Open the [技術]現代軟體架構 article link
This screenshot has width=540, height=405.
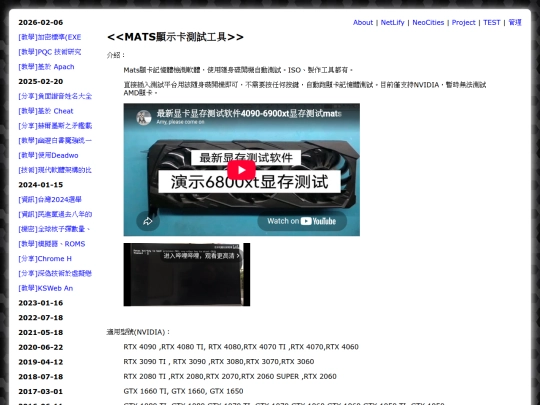click(55, 170)
